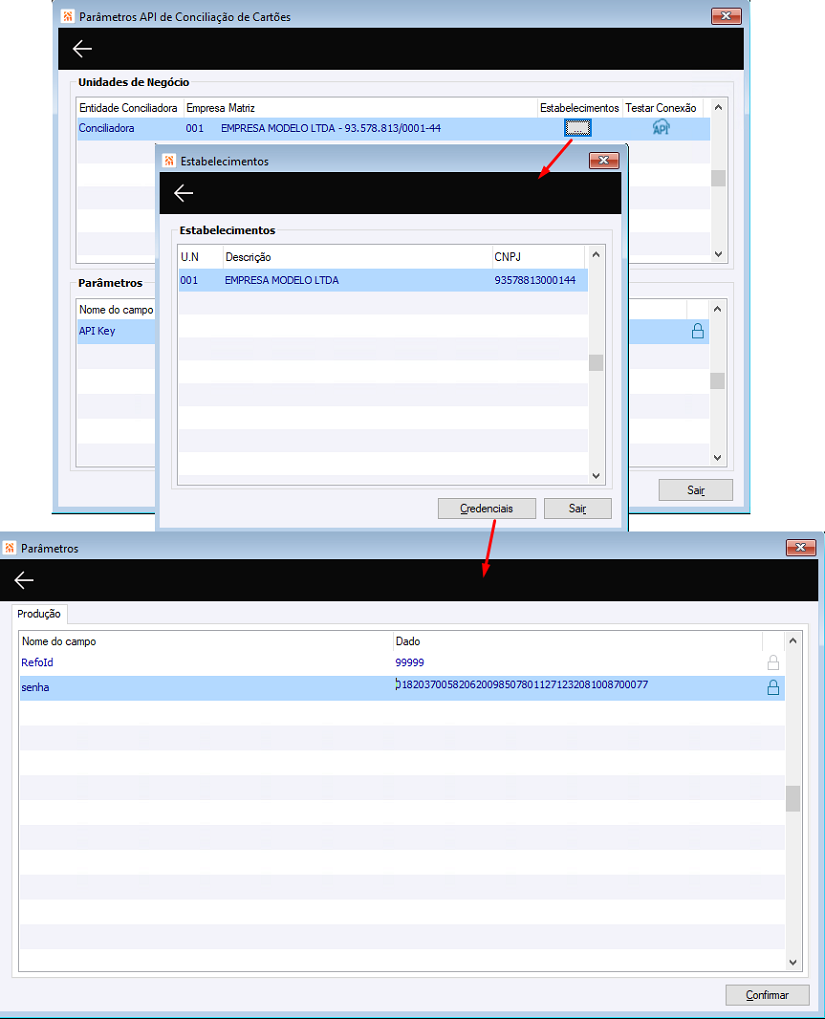Toggle the lock icon on the RefoId row
The width and height of the screenshot is (825, 1019).
pos(773,662)
